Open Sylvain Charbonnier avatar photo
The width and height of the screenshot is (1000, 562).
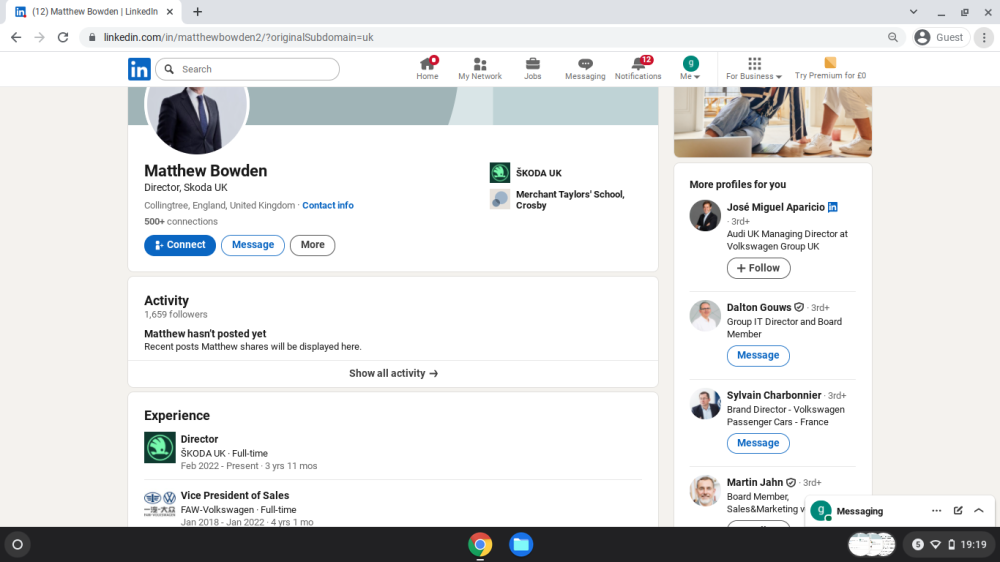coord(705,404)
